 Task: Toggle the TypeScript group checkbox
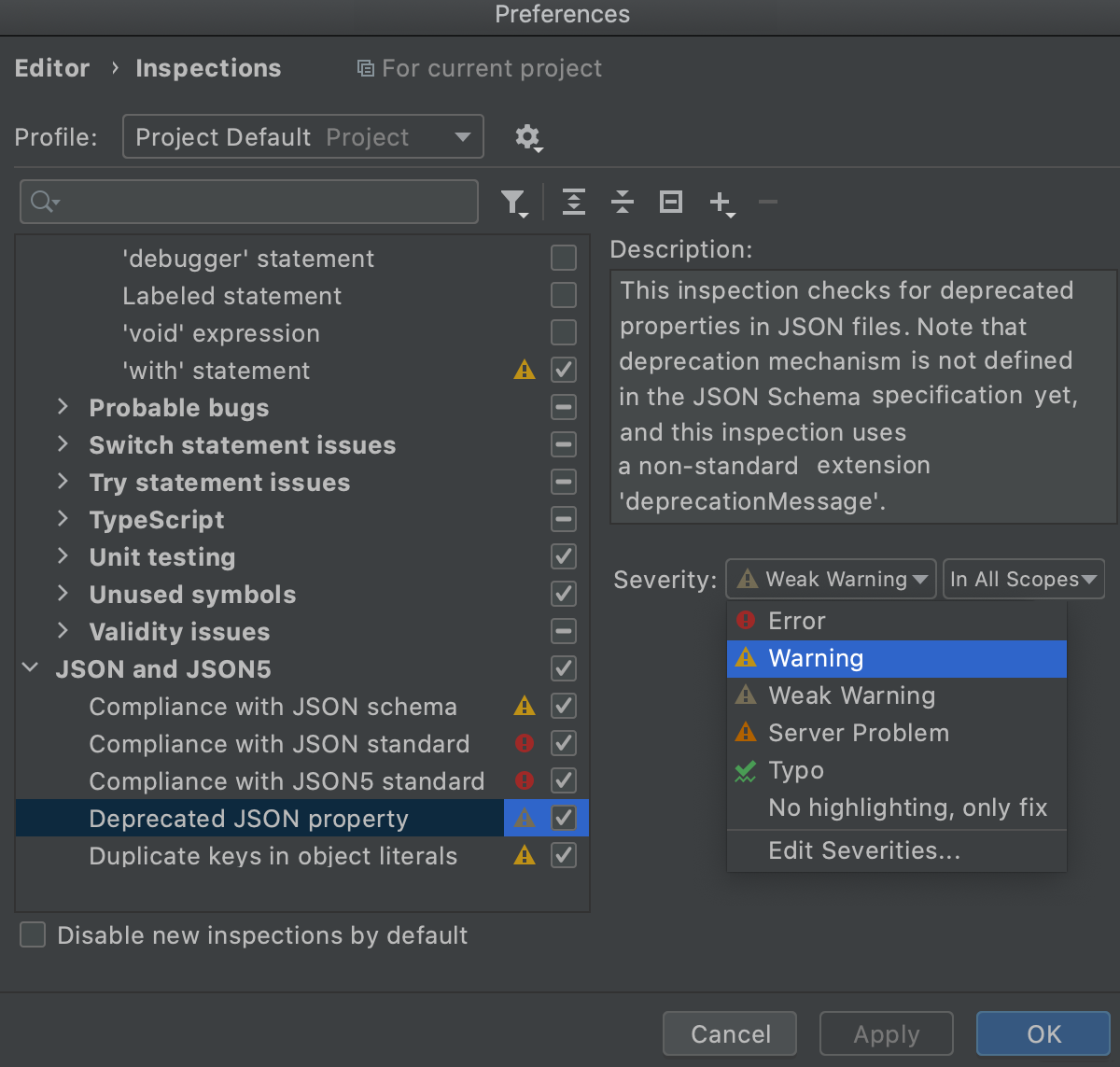(564, 520)
